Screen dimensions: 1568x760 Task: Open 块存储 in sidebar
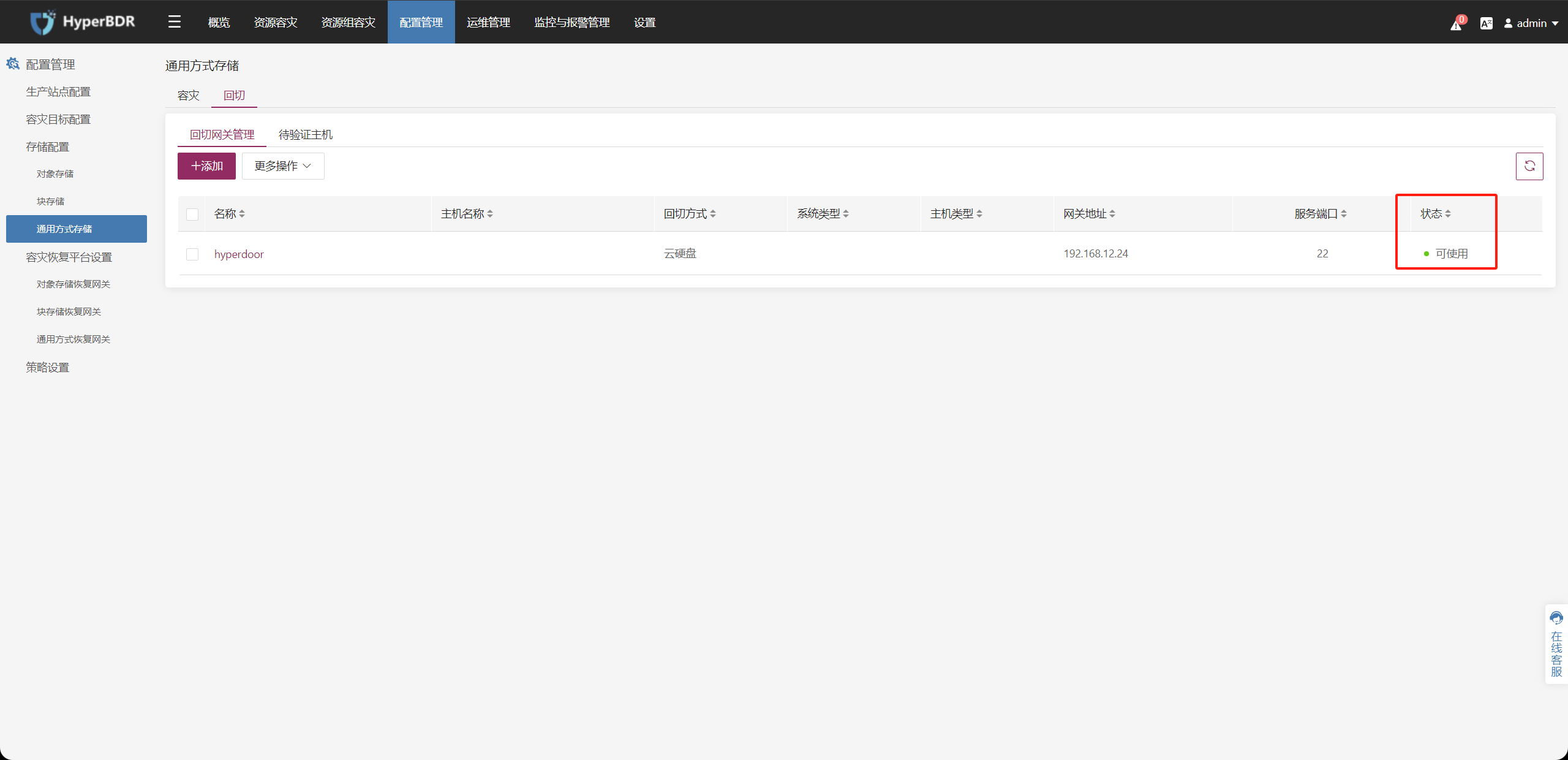pos(50,202)
